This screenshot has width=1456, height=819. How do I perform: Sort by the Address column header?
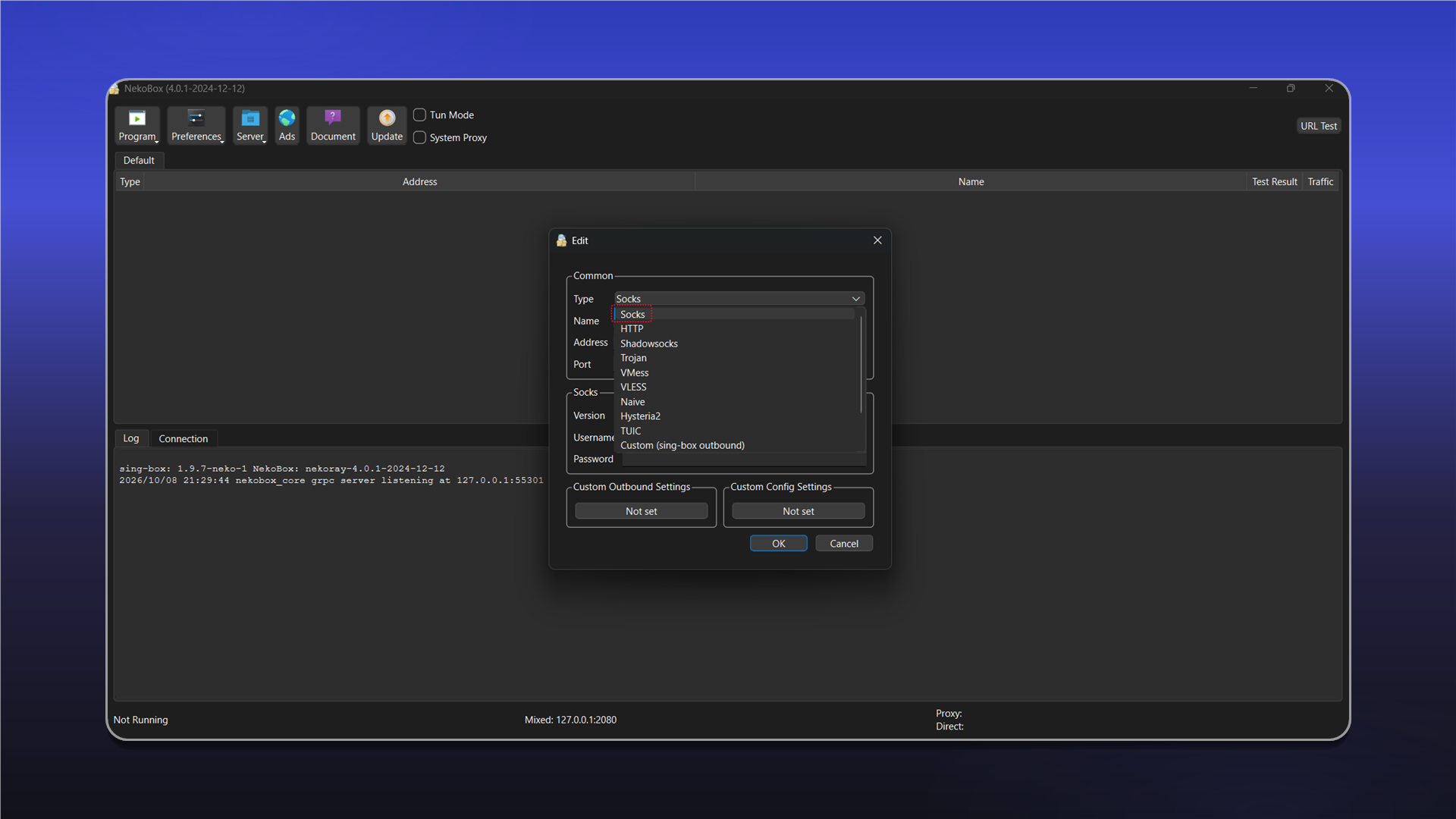[419, 182]
